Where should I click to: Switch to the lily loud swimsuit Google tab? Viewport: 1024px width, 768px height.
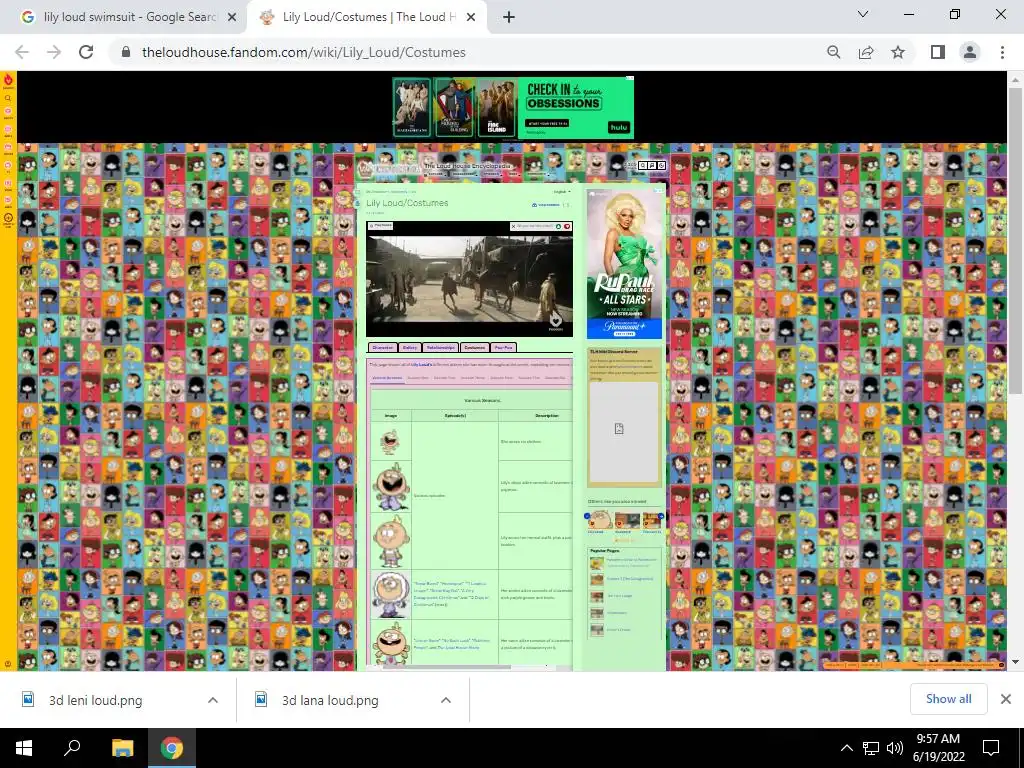tap(129, 17)
